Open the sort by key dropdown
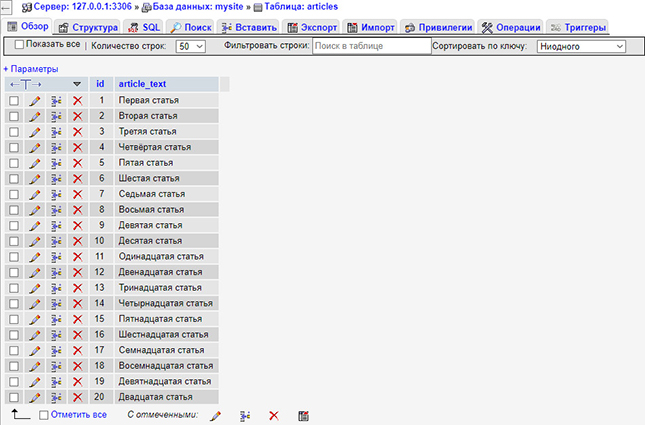The height and width of the screenshot is (425, 645). (580, 46)
